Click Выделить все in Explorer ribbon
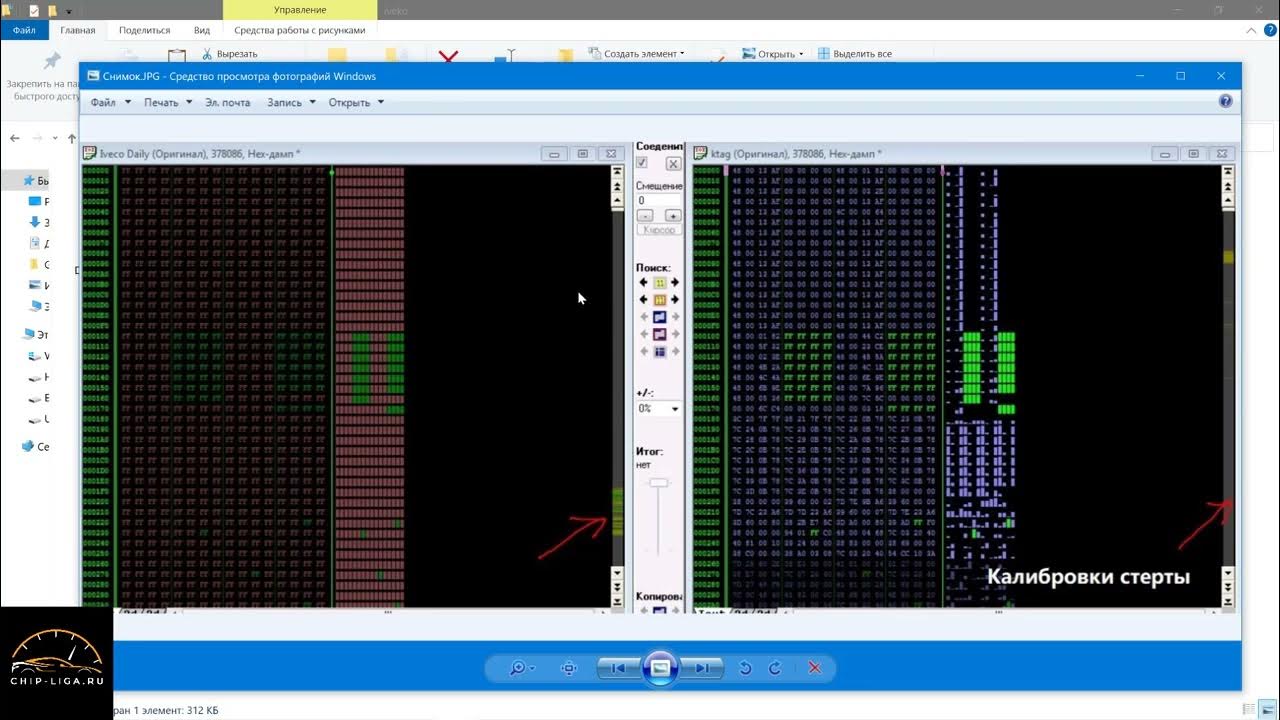This screenshot has height=720, width=1280. click(855, 54)
